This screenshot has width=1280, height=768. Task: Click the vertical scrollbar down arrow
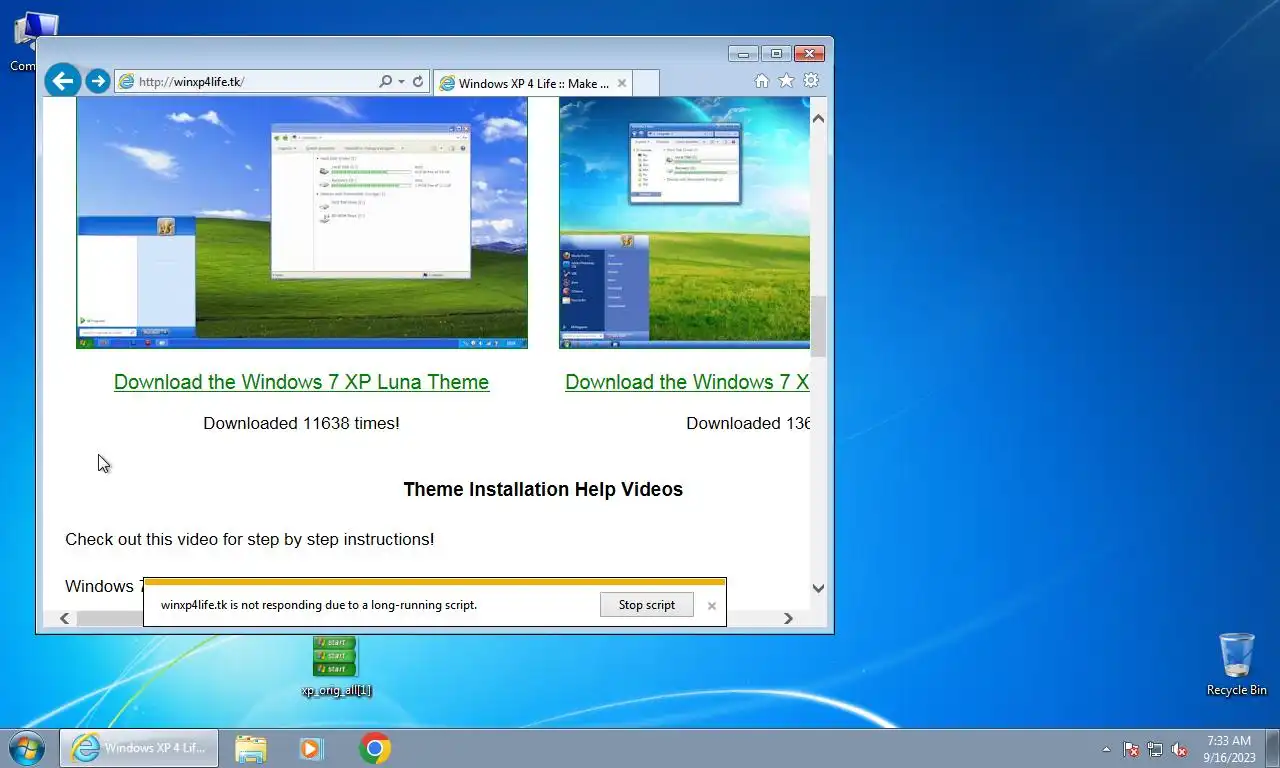coord(818,588)
